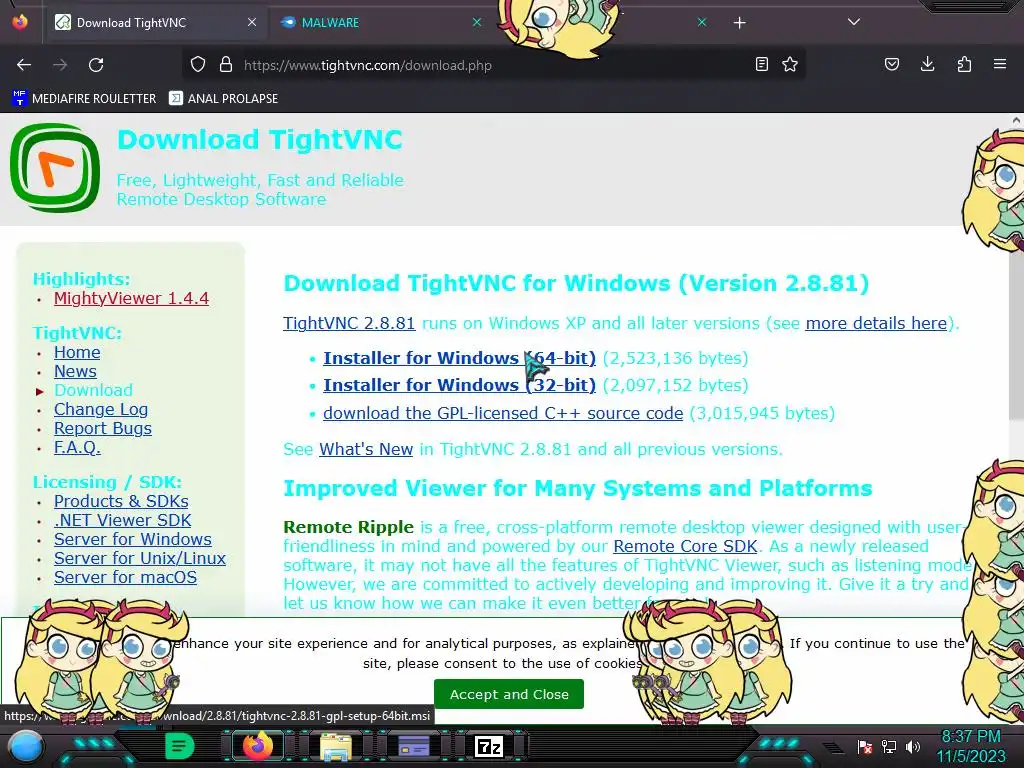The height and width of the screenshot is (768, 1024).
Task: Open MEDIAFIRE ROULETTER bookmark
Action: point(84,99)
